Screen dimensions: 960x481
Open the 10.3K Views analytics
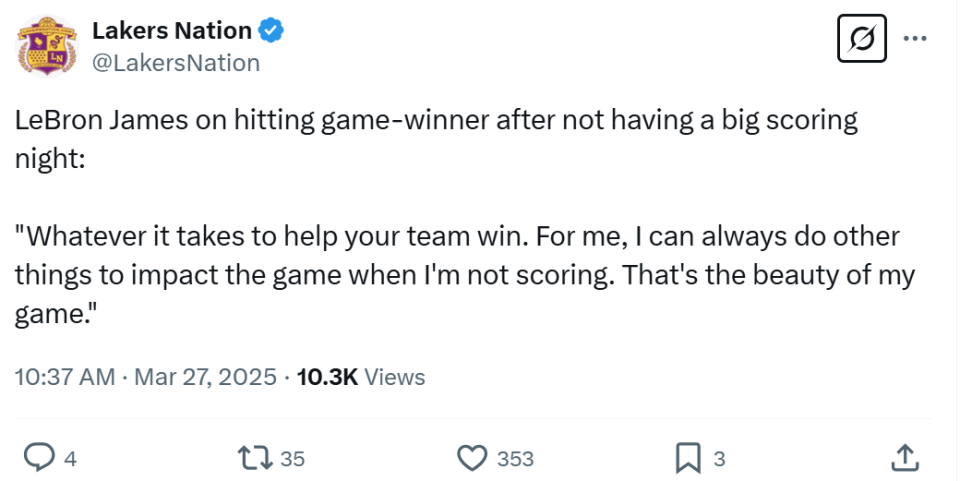361,376
